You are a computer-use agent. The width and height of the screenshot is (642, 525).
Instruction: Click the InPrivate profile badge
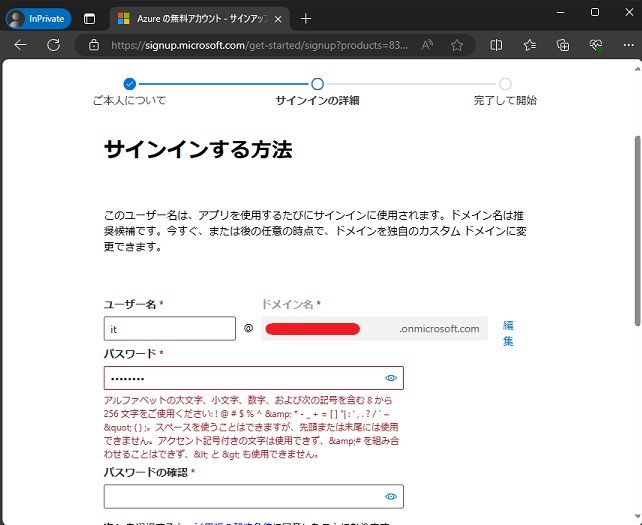[38, 19]
